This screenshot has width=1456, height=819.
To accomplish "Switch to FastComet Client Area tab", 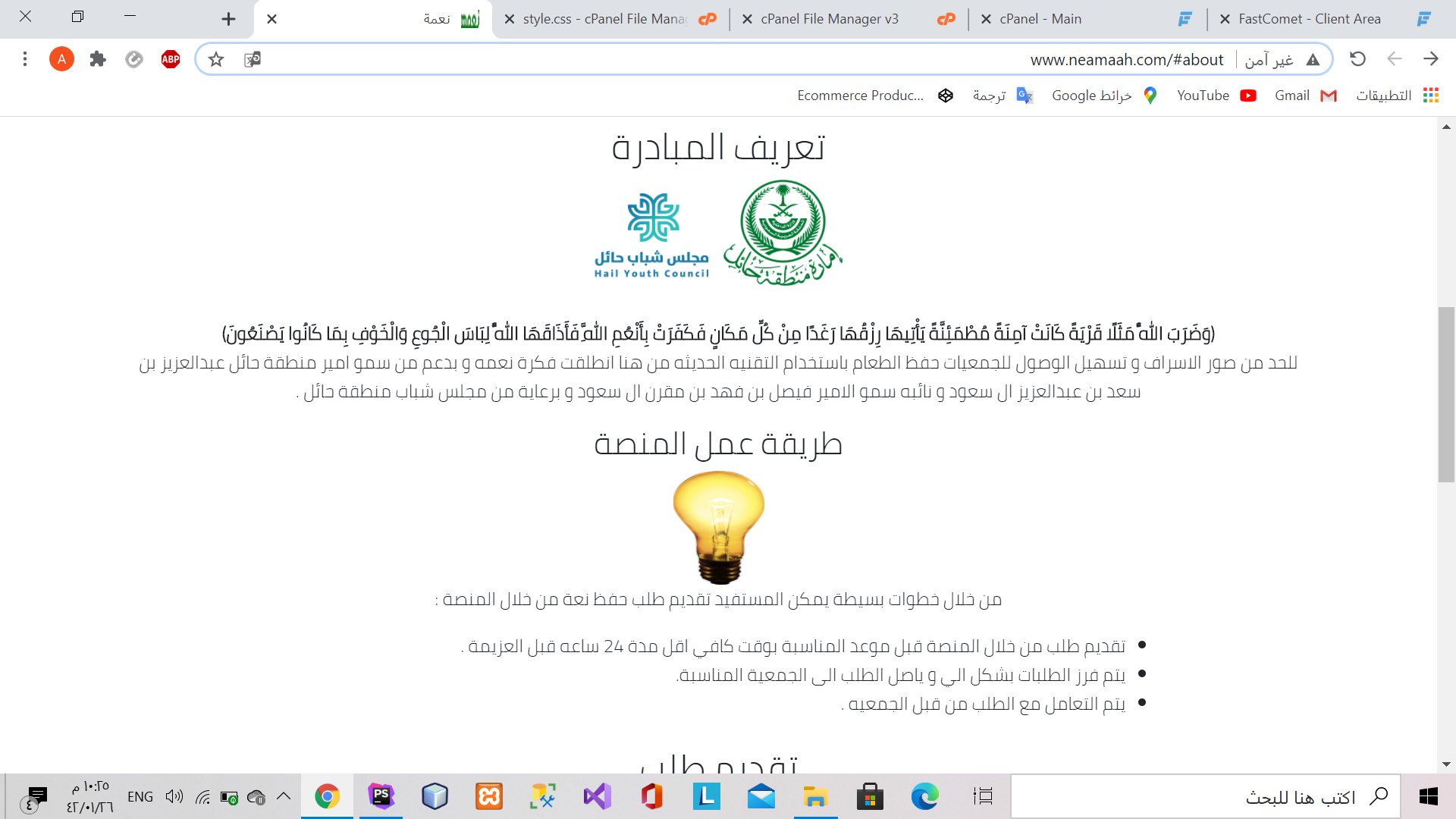I will 1309,19.
